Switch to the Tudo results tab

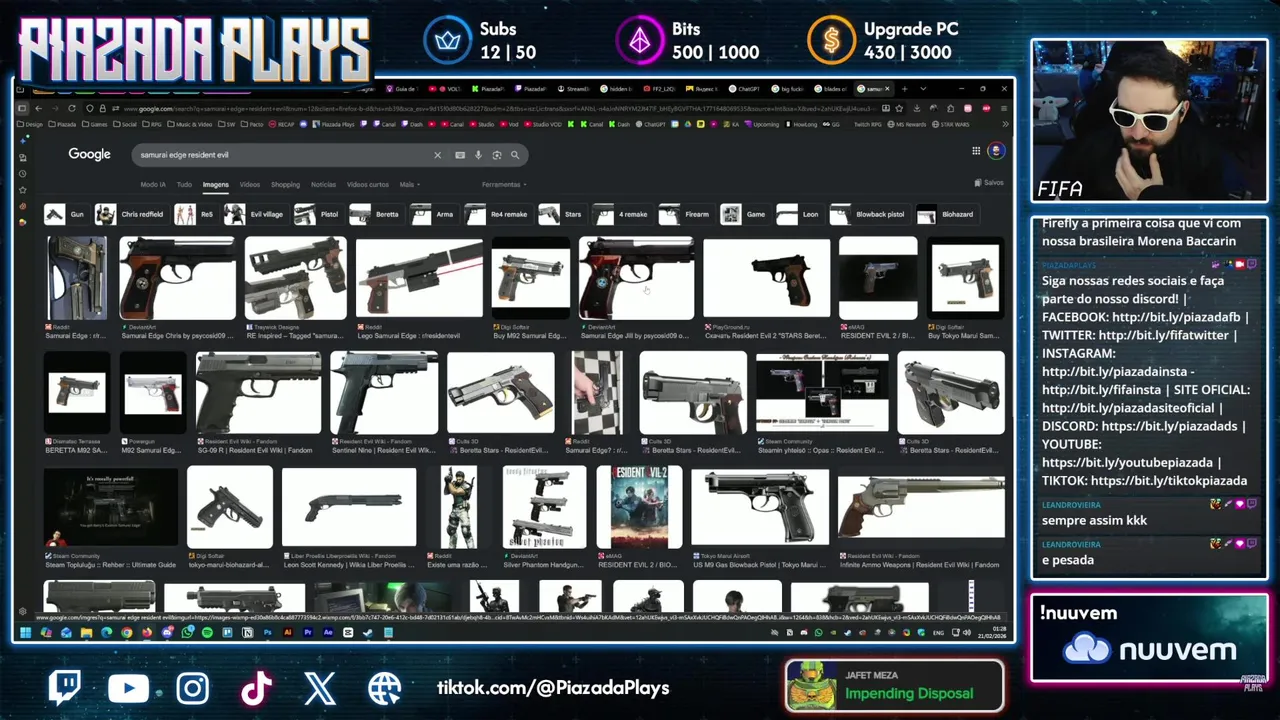pyautogui.click(x=184, y=185)
